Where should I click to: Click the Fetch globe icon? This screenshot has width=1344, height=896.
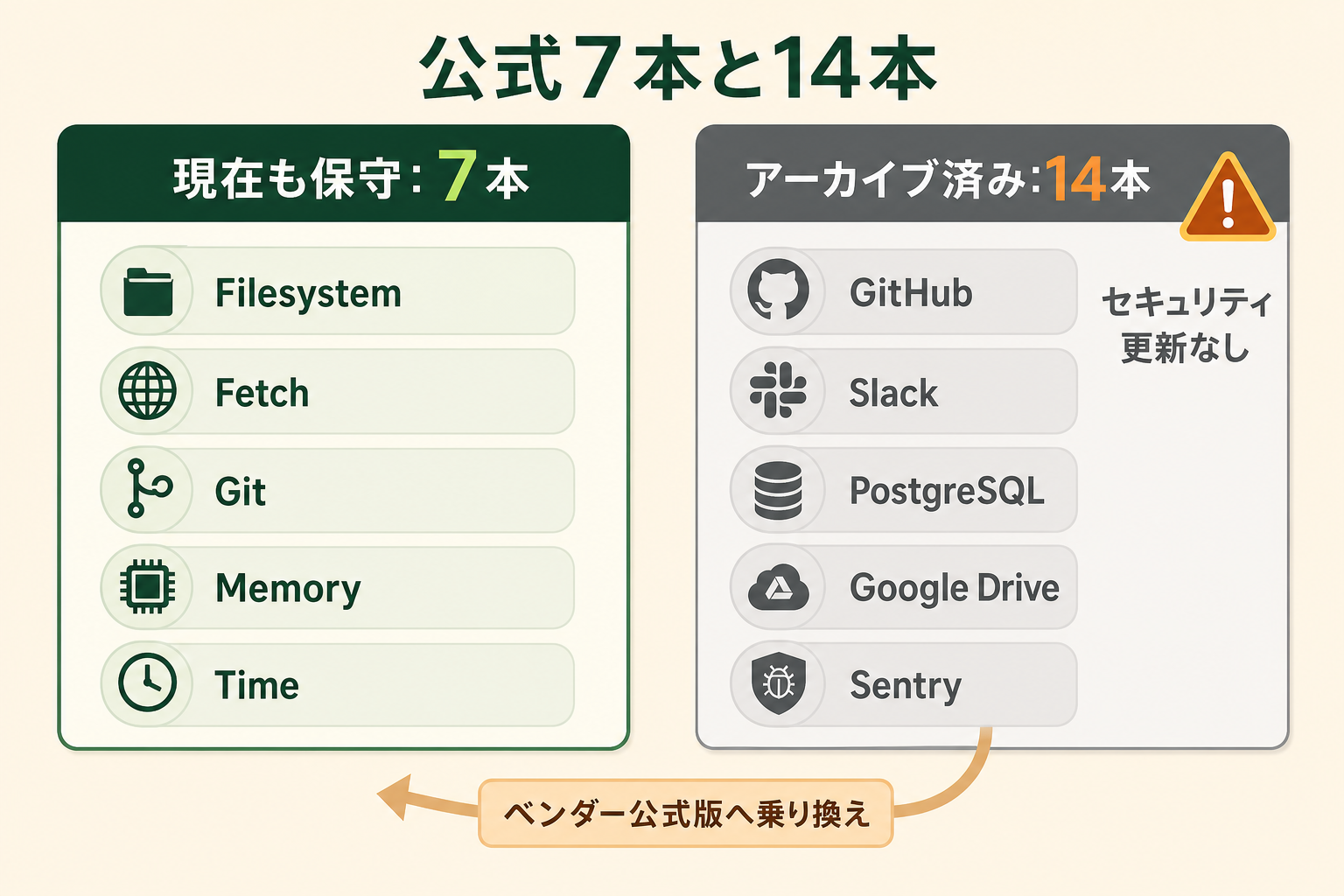pos(147,390)
